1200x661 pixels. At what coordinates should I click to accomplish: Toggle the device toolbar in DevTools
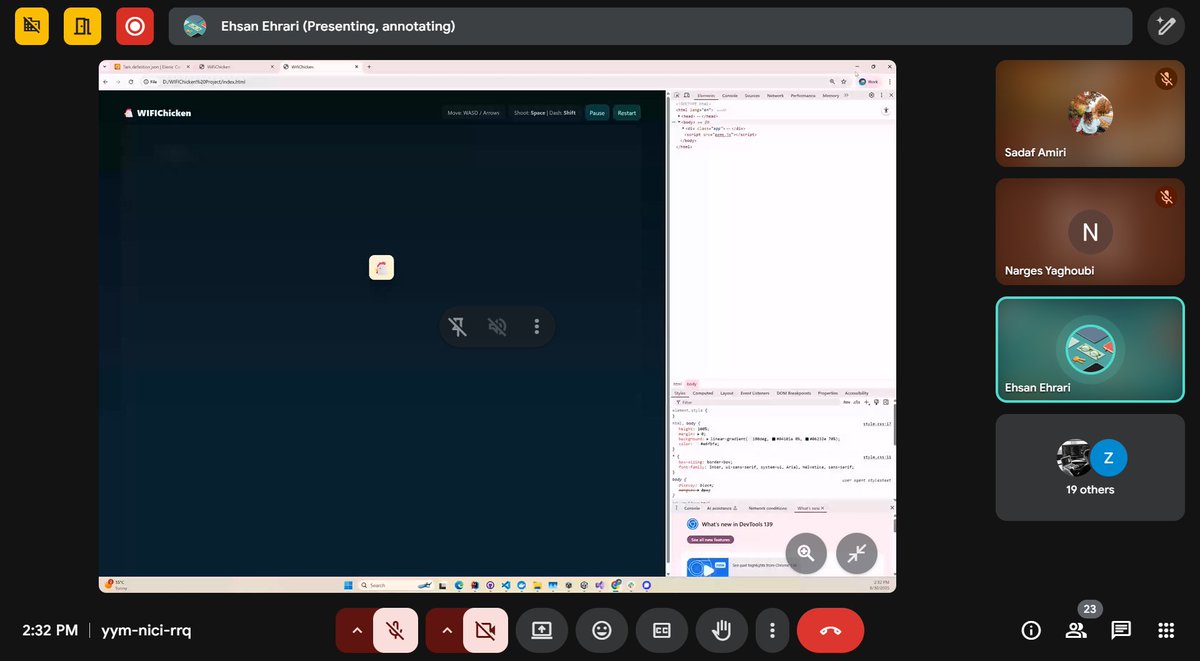pos(687,95)
